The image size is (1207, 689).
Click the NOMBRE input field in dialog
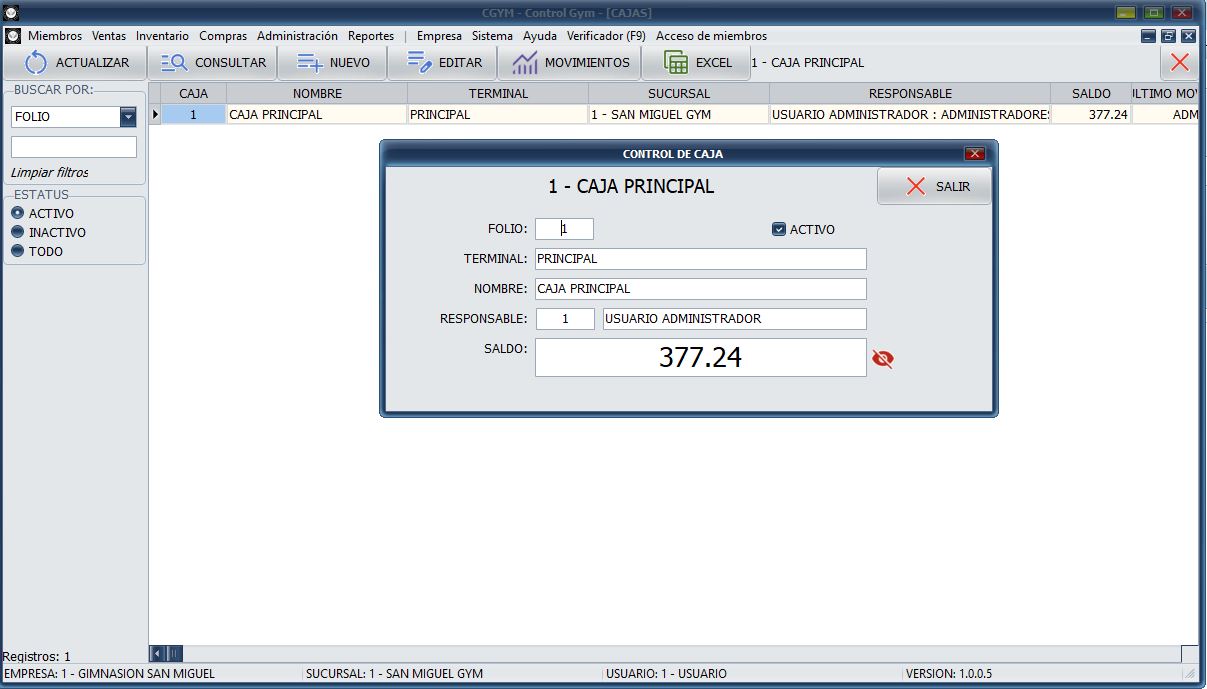(700, 289)
